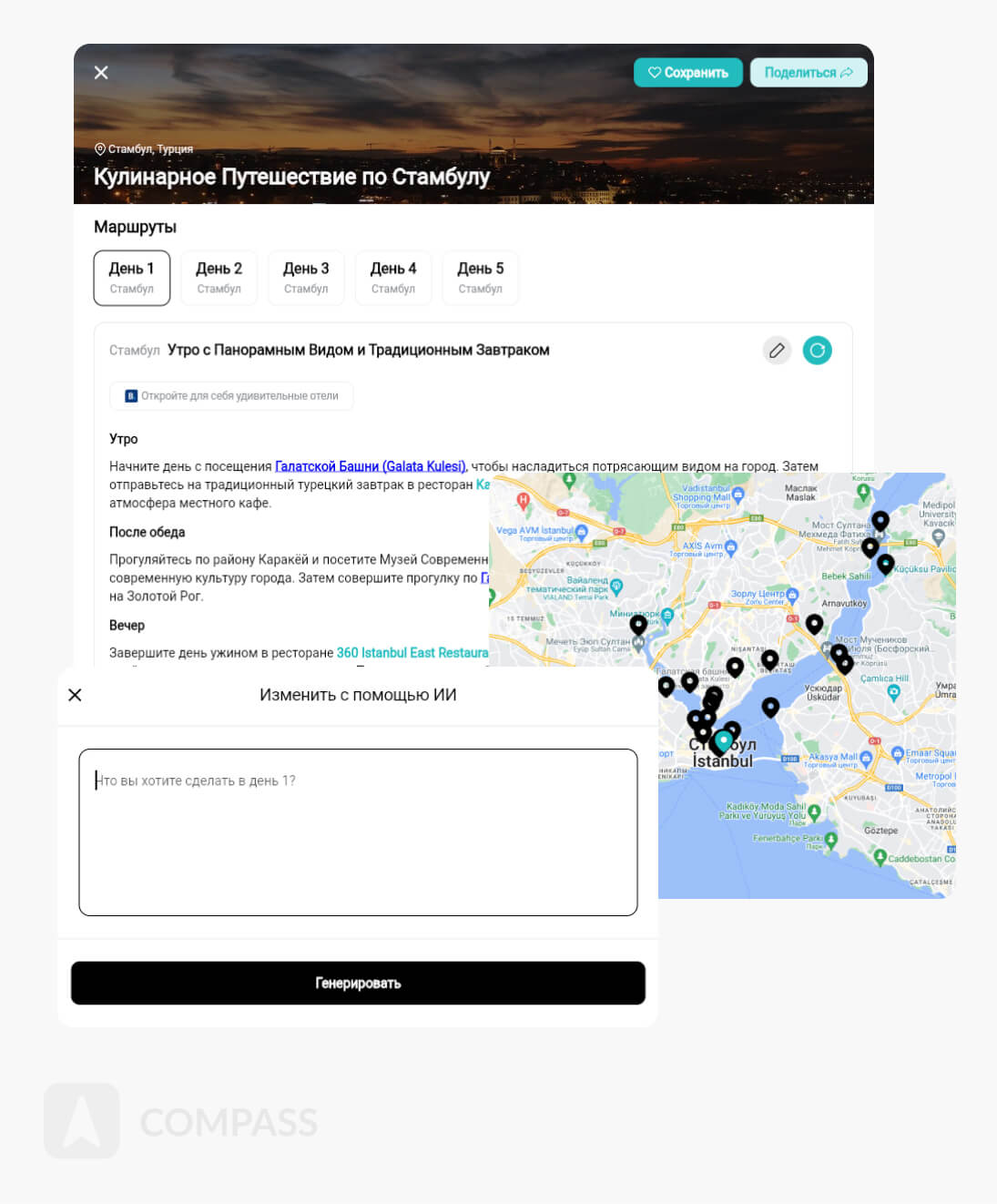Click the teal highlighted map pin near İstanbul
Viewport: 997px width, 1204px height.
pos(723,741)
